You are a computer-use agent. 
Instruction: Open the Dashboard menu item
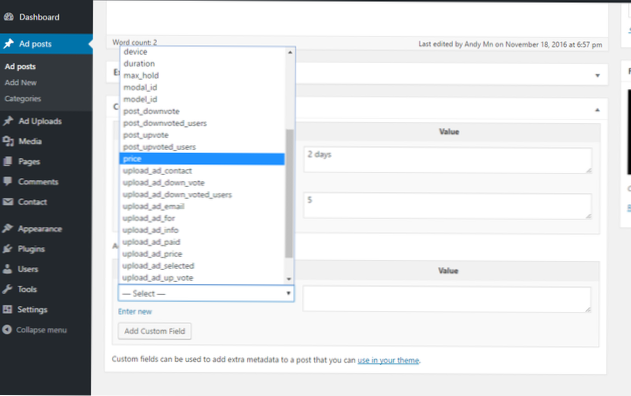click(39, 17)
